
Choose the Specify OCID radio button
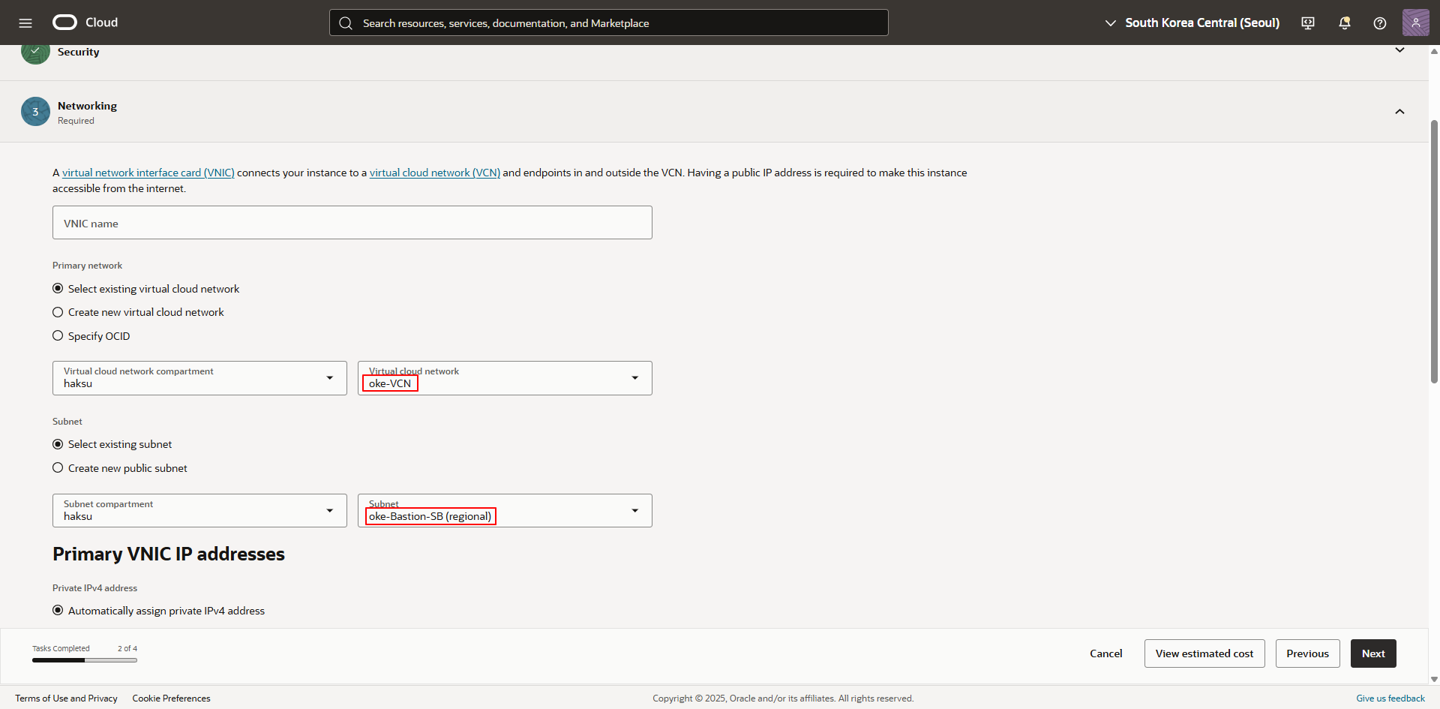(x=58, y=336)
